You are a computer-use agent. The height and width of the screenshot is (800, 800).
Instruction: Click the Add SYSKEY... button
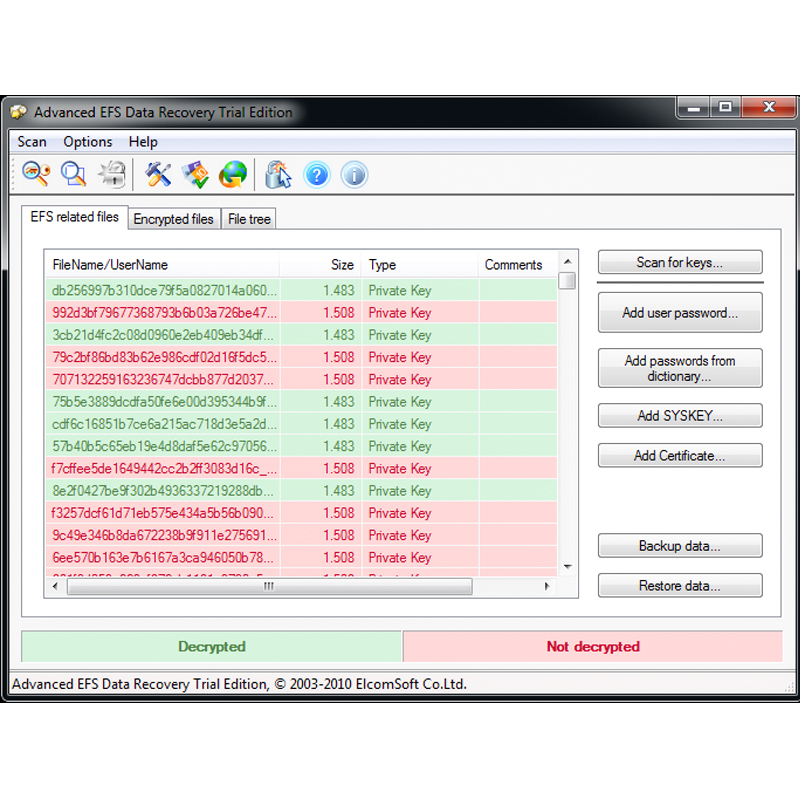coord(680,416)
